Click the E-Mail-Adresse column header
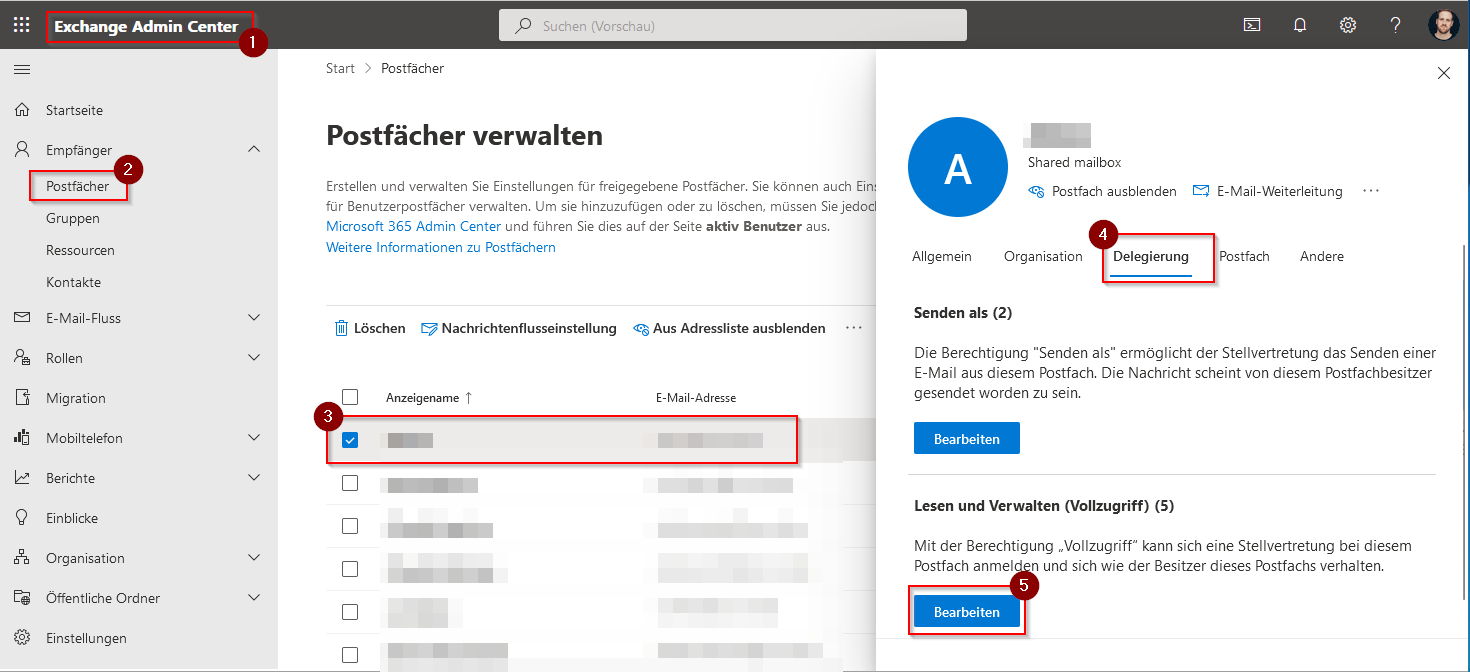 [x=696, y=398]
